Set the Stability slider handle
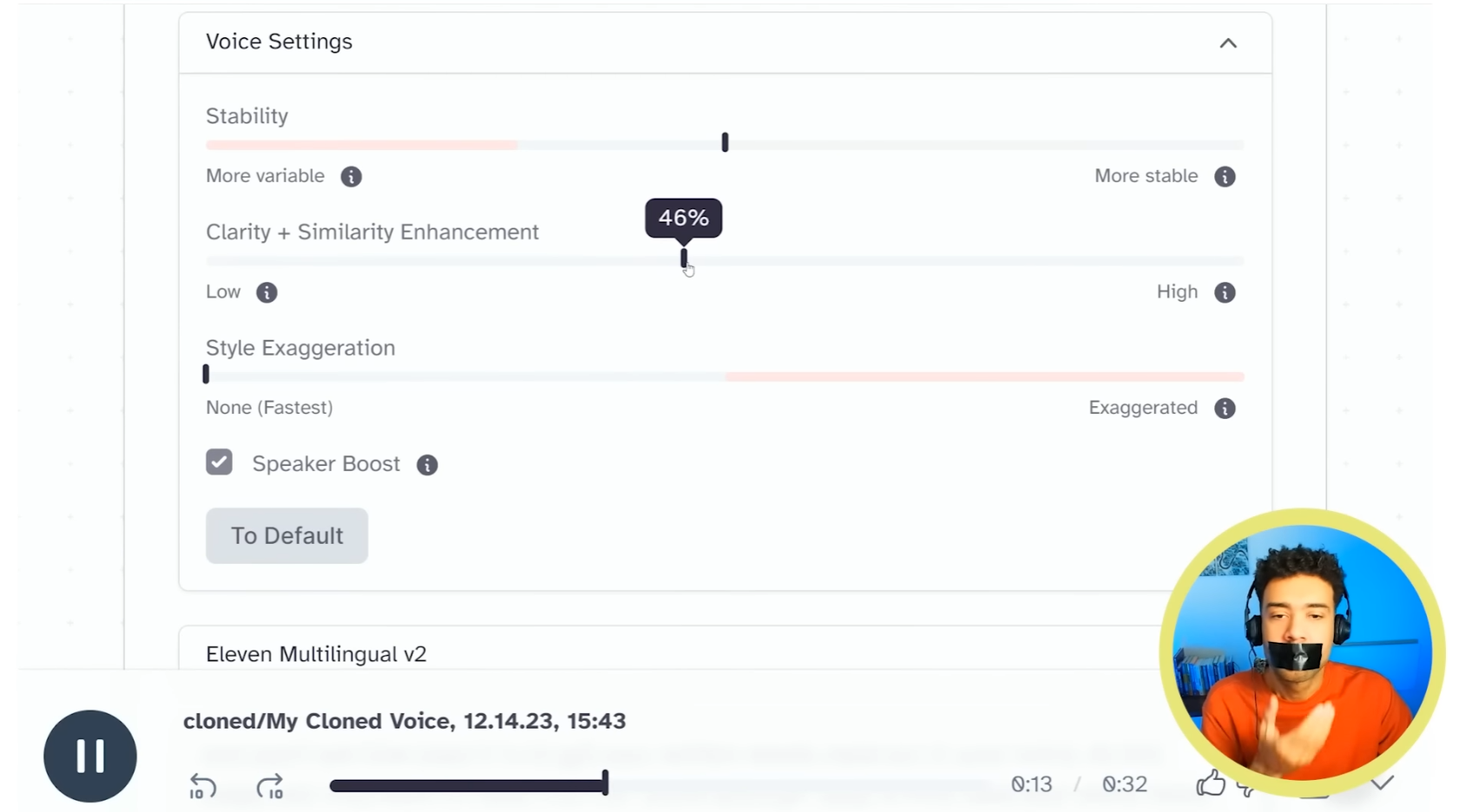 point(725,141)
